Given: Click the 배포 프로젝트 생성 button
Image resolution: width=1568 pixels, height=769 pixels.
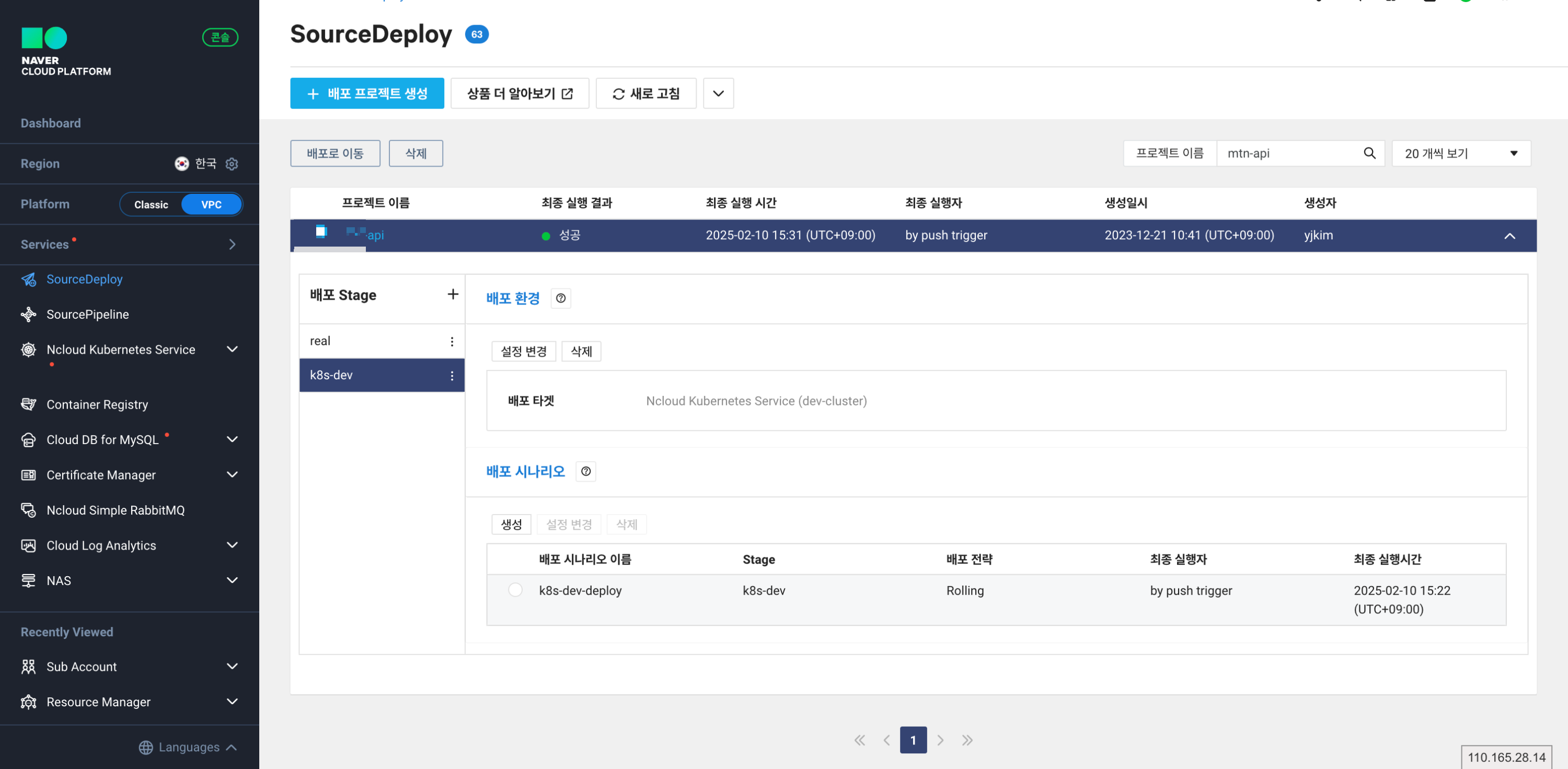Looking at the screenshot, I should coord(367,94).
